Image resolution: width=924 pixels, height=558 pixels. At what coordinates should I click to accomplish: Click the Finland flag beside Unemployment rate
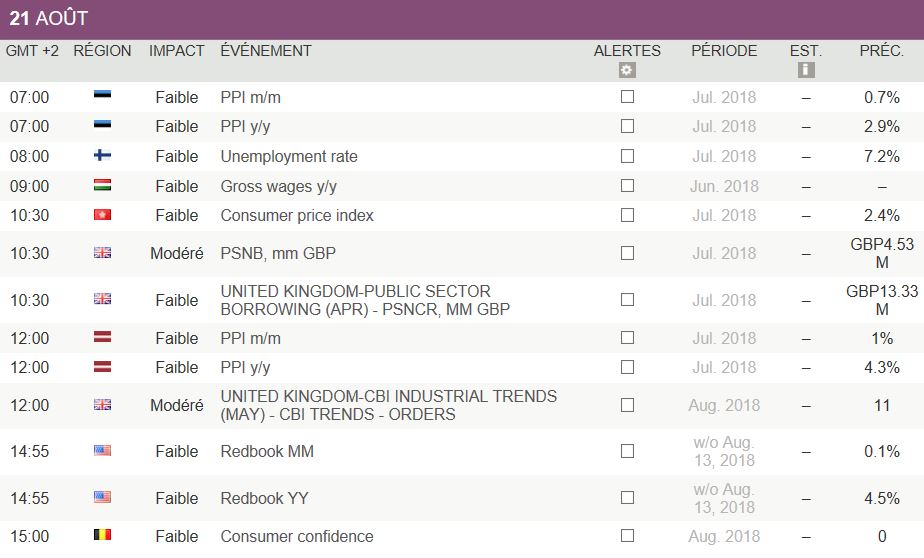tap(102, 156)
